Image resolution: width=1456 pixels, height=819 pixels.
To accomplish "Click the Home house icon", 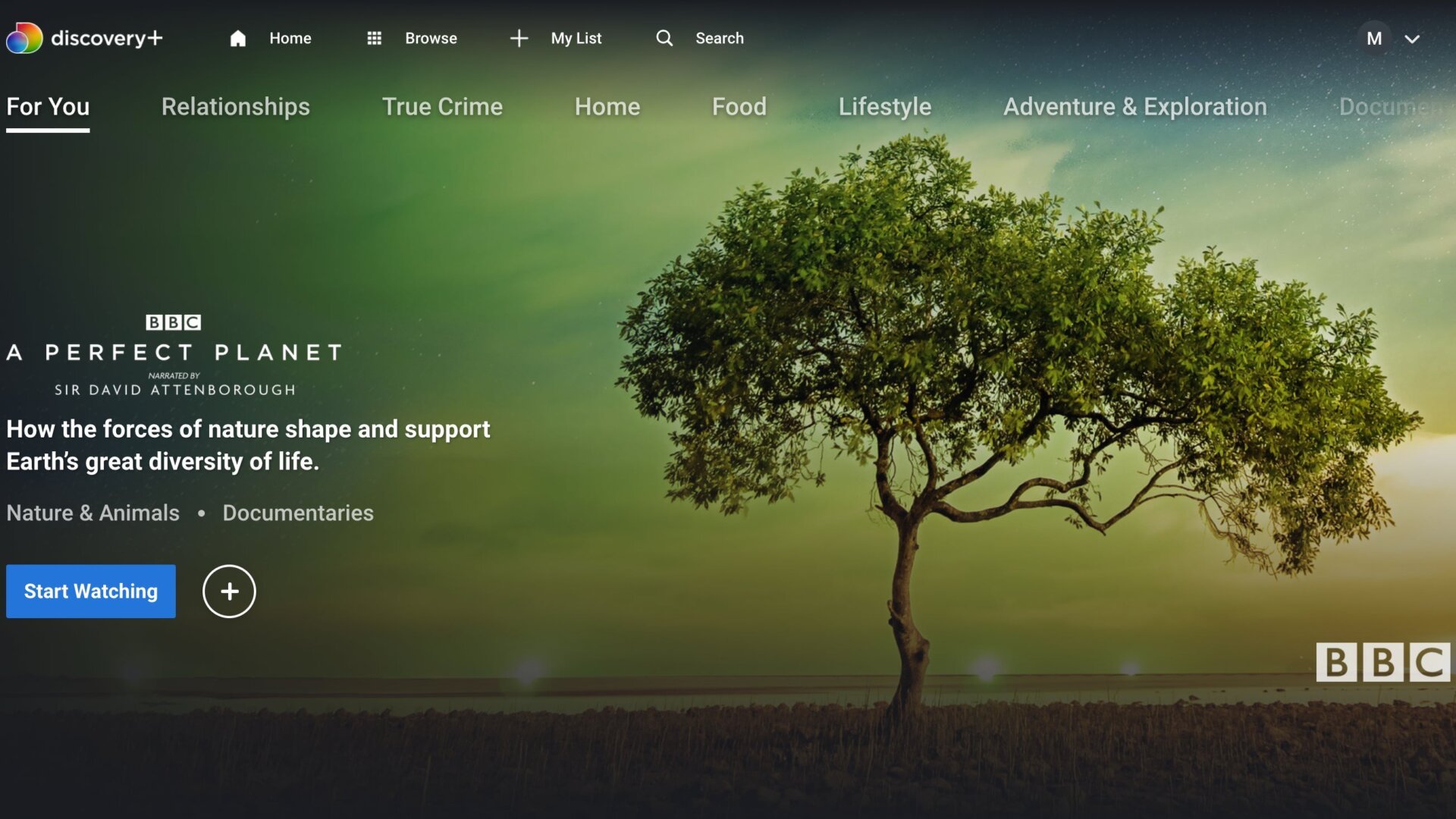I will (x=238, y=38).
